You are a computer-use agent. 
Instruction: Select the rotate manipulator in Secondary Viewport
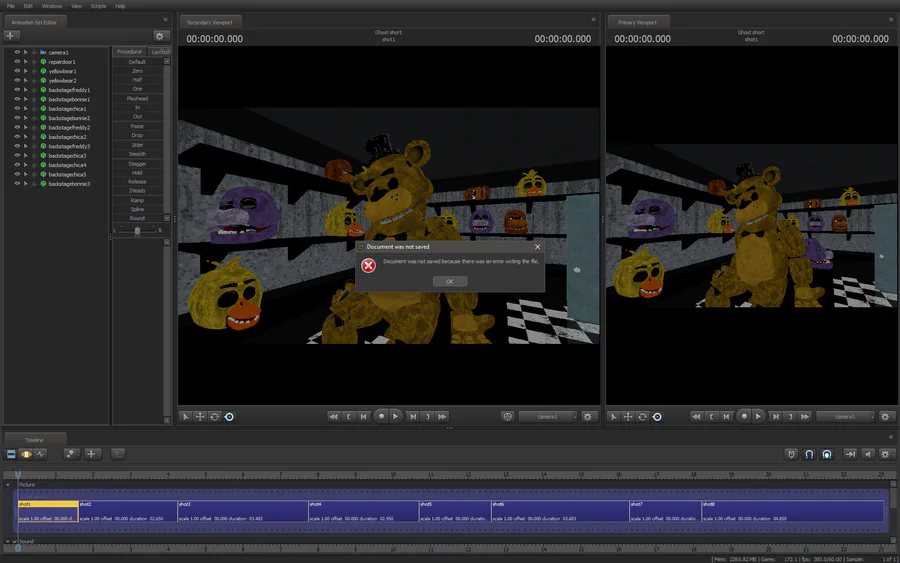pos(214,417)
